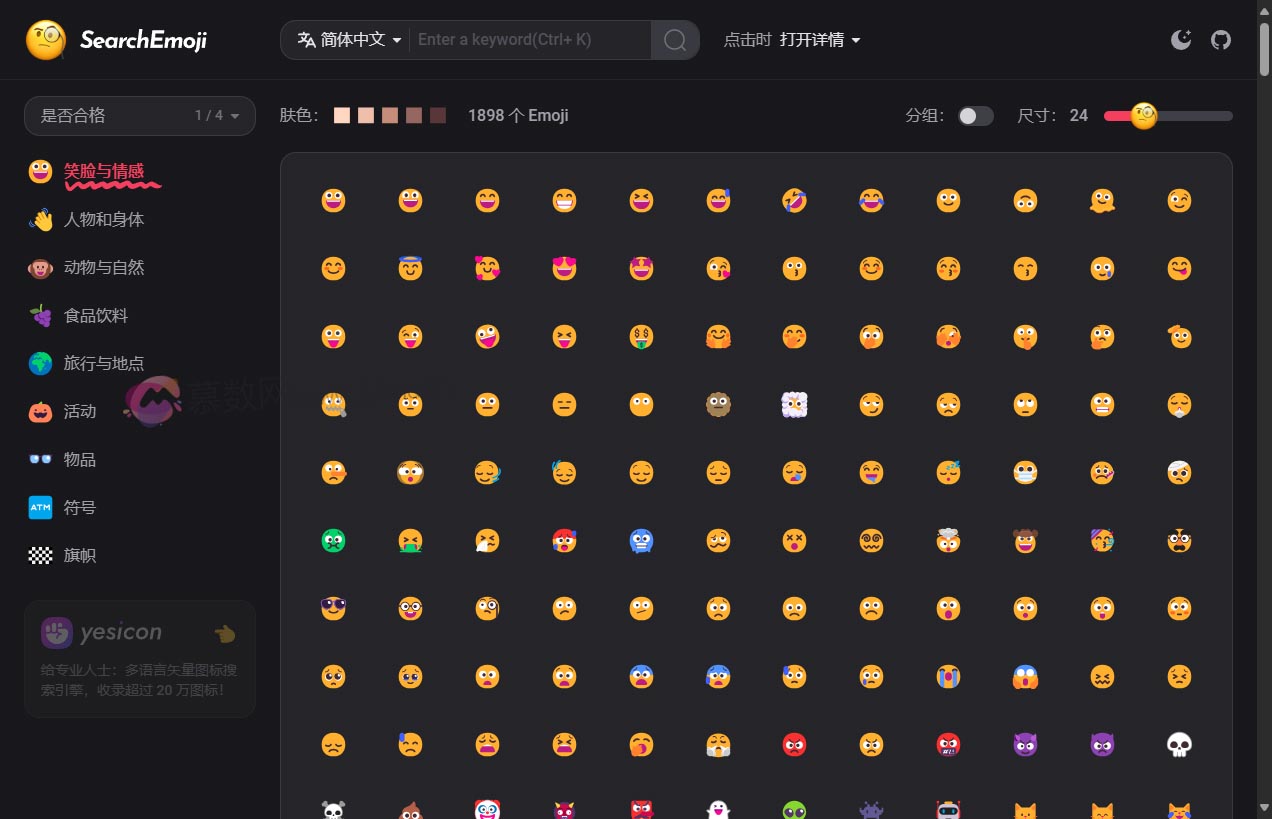Screen dimensions: 1272x819
Task: Click the money-mouth face emoji
Action: tap(641, 336)
